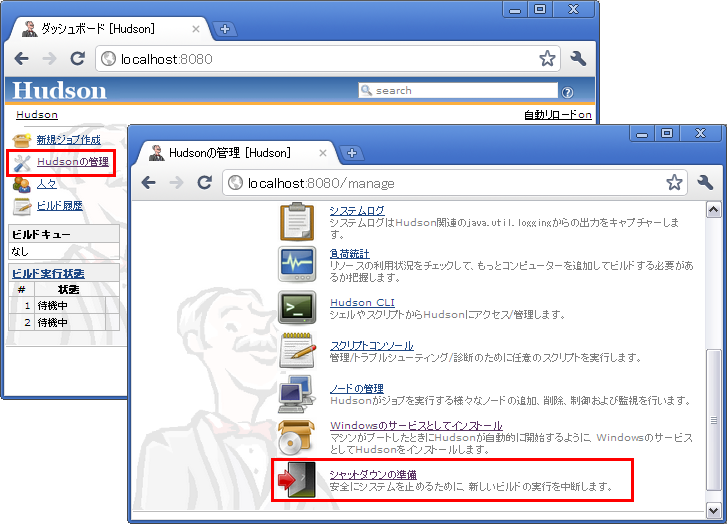Open the ビルド履歴 link
Viewport: 727px width, 524px height.
point(59,205)
